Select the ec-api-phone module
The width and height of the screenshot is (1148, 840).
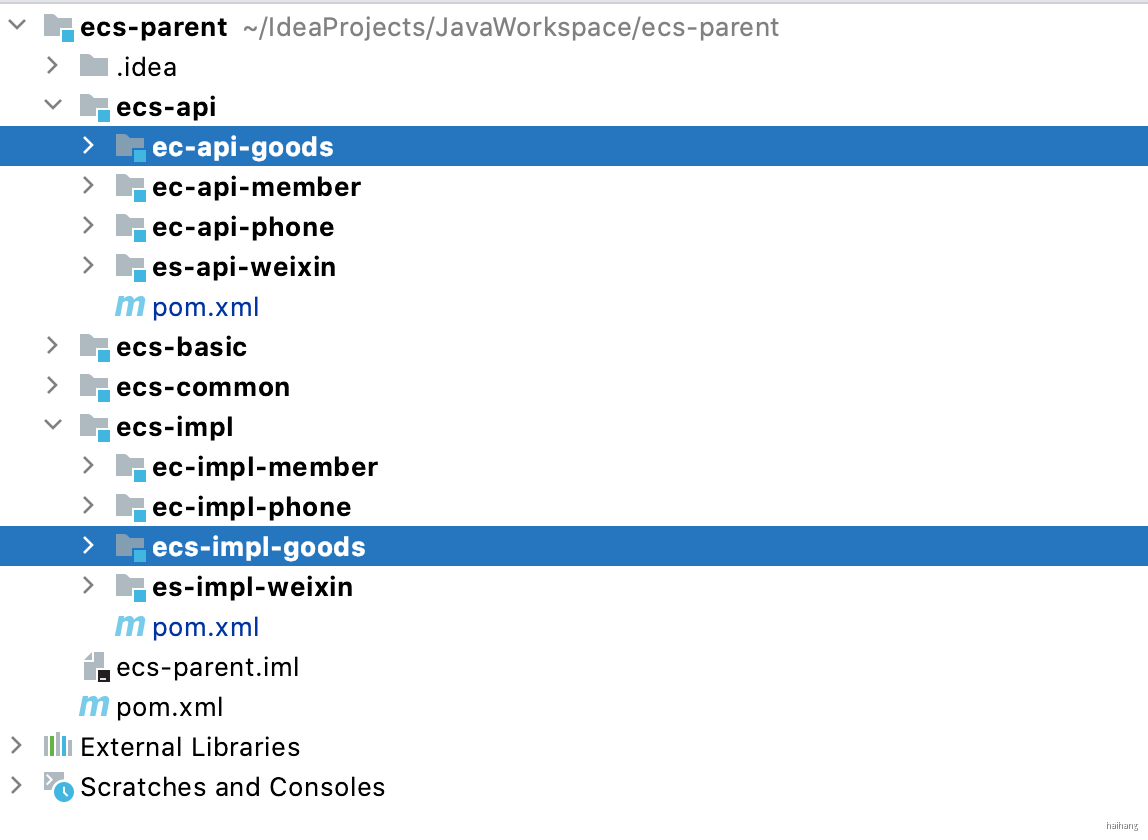[x=243, y=227]
